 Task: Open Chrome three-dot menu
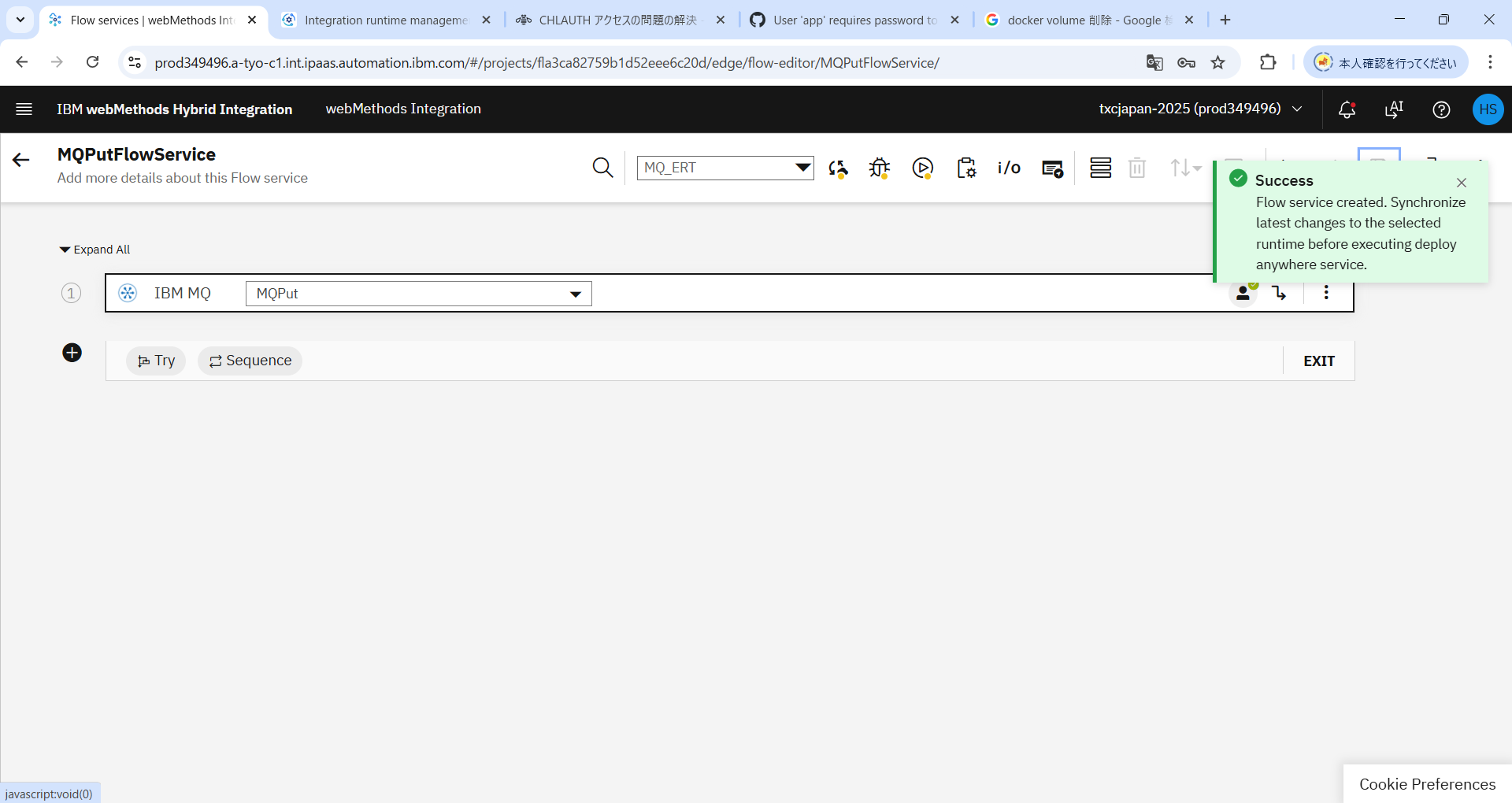[x=1490, y=62]
